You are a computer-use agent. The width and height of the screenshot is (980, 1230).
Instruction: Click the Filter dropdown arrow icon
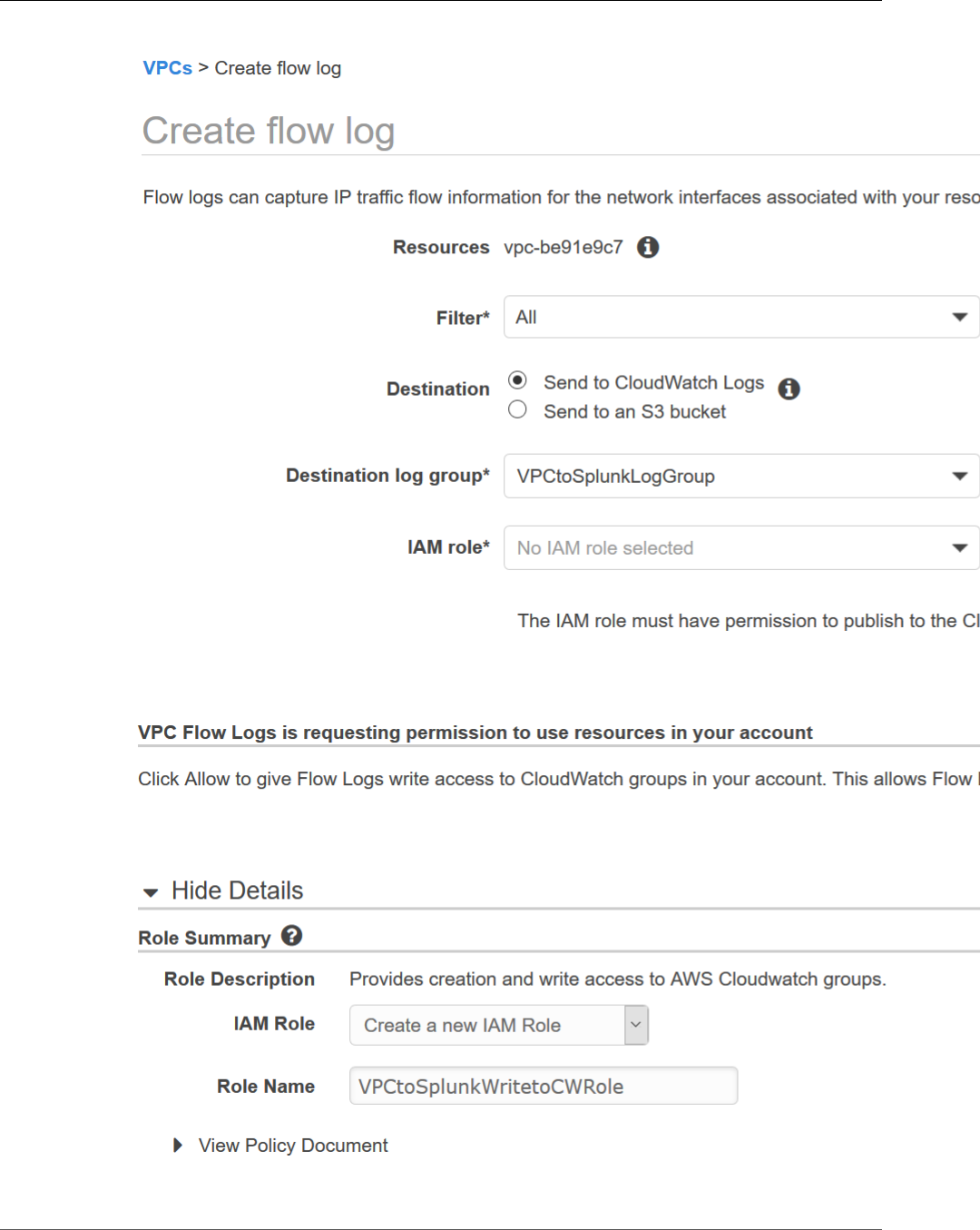[959, 317]
